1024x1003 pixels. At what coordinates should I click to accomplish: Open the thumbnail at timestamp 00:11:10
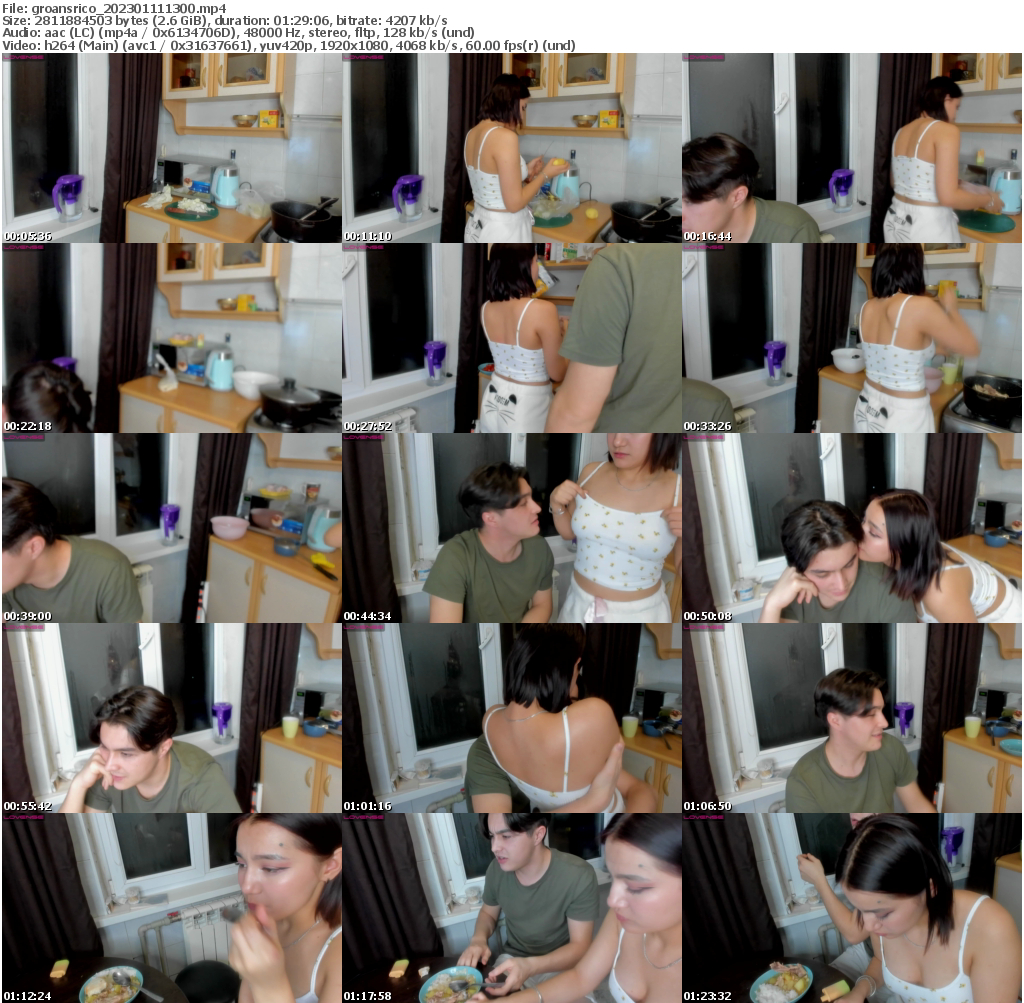point(511,145)
